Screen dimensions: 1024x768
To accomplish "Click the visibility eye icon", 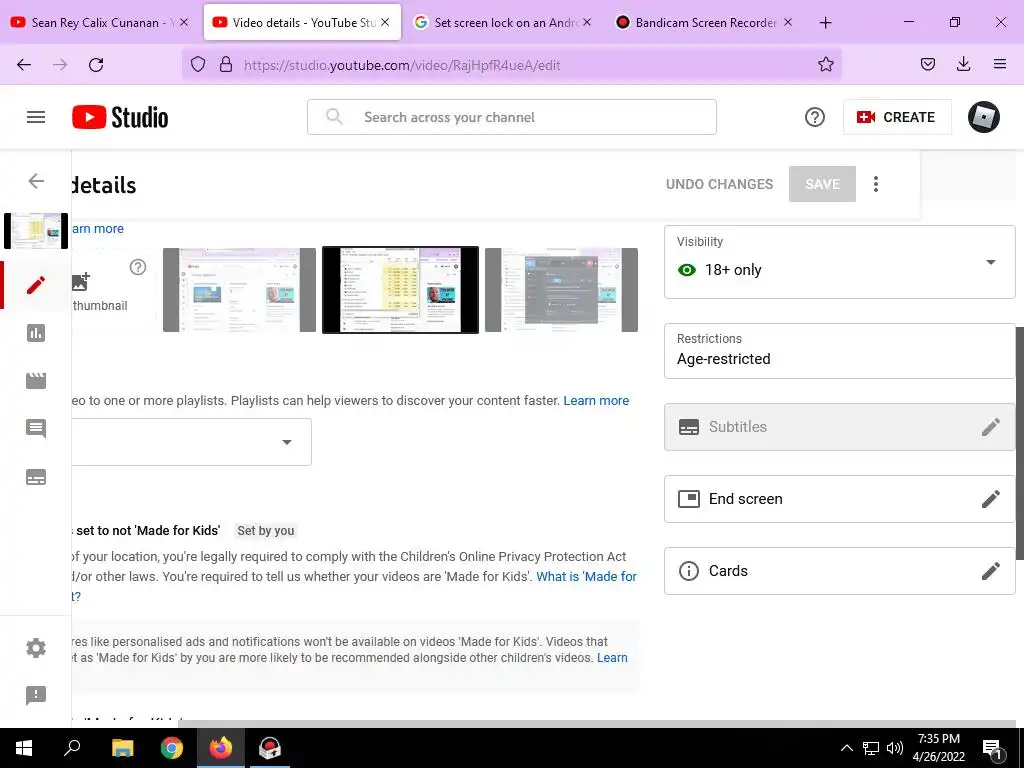I will pos(687,270).
